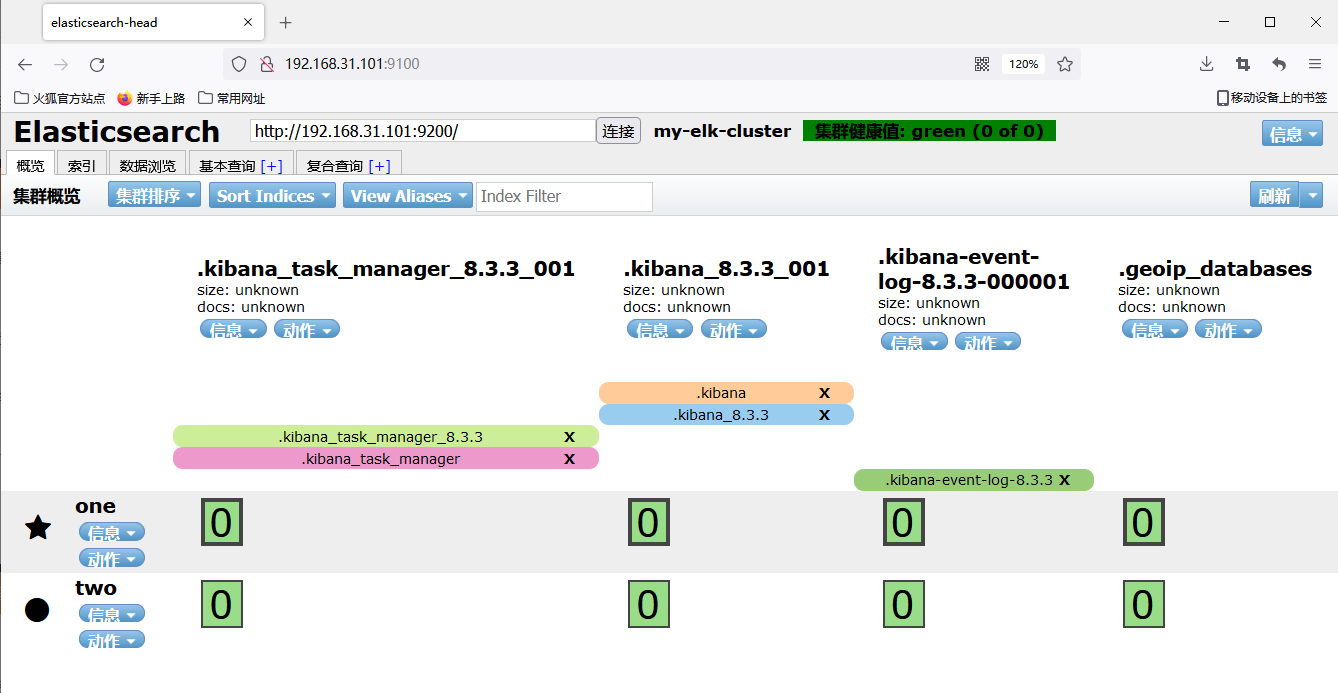Bookmark this page with the star icon

pos(1065,64)
